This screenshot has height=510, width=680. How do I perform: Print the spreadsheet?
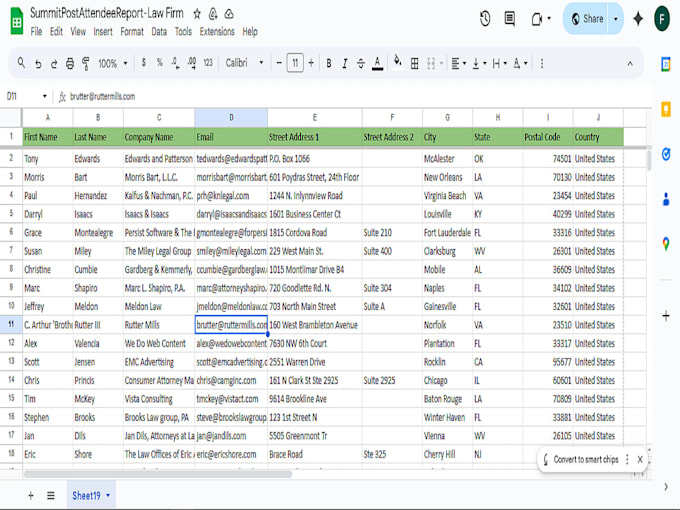coord(70,64)
